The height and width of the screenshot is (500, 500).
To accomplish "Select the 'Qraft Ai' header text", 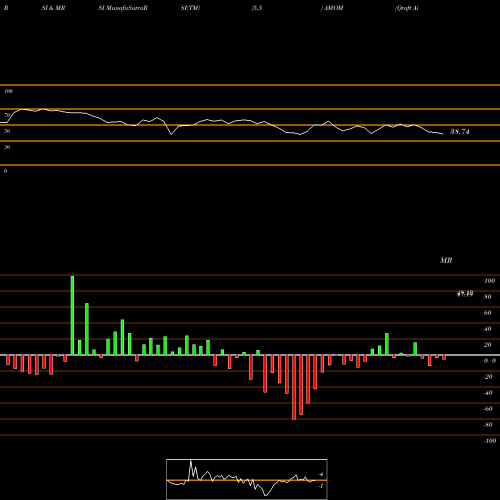I will point(407,8).
